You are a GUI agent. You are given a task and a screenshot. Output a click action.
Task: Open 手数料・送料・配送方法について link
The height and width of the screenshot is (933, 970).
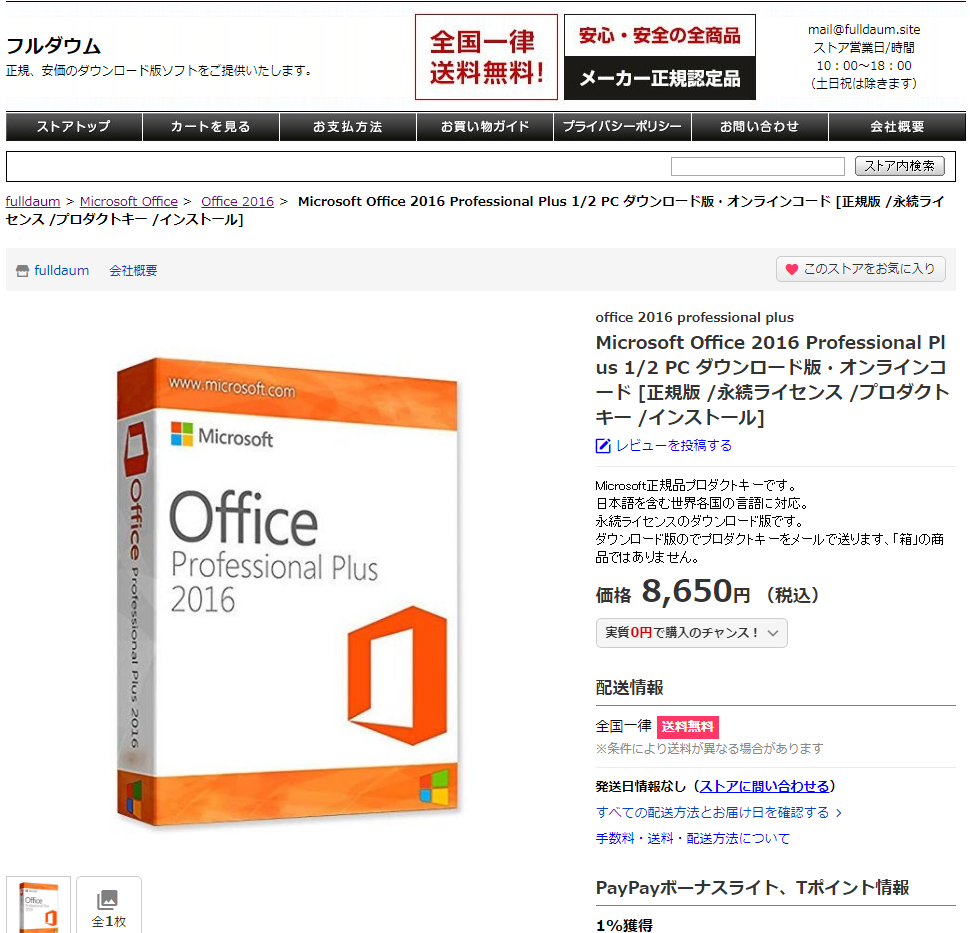(x=692, y=839)
